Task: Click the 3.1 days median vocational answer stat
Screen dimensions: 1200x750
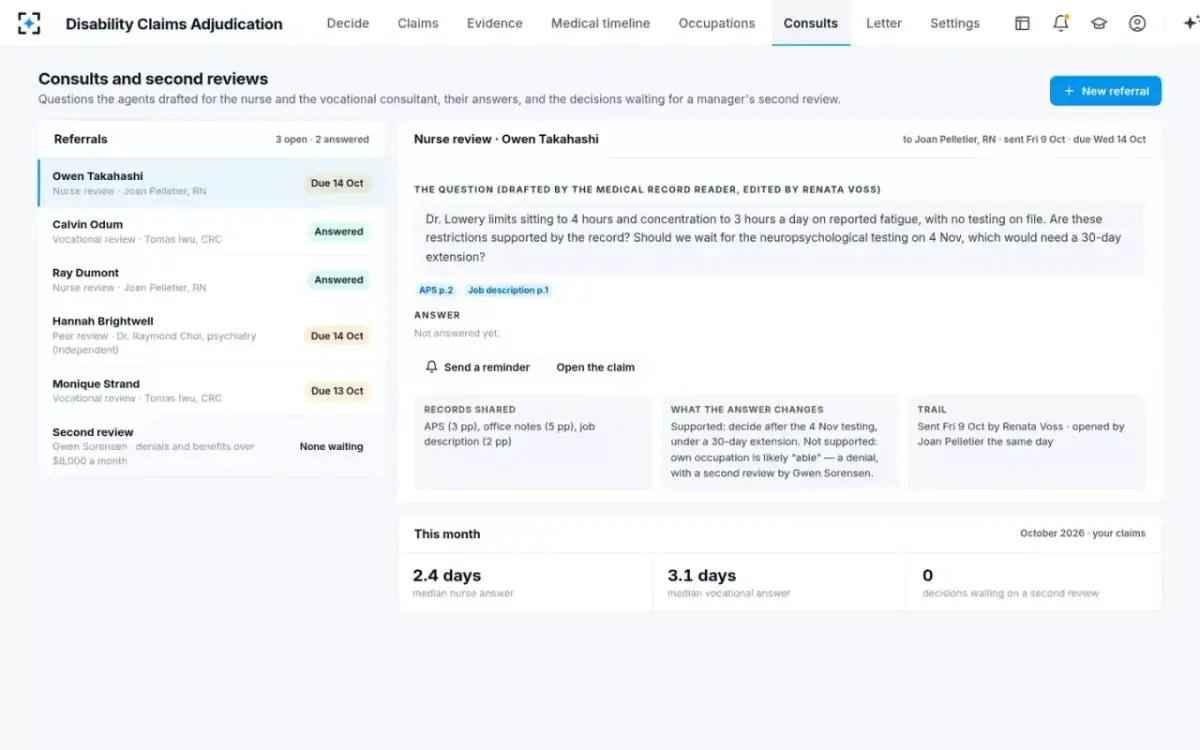Action: click(x=780, y=583)
